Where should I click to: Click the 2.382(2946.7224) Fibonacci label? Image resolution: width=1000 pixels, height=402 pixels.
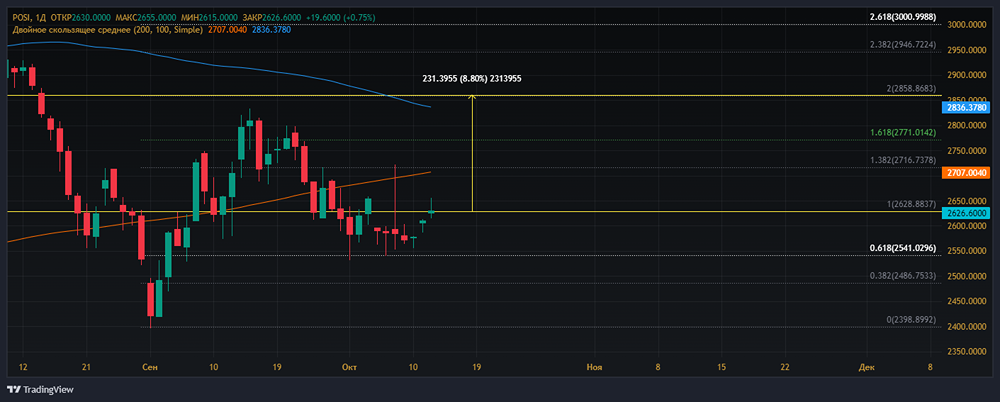tap(903, 45)
